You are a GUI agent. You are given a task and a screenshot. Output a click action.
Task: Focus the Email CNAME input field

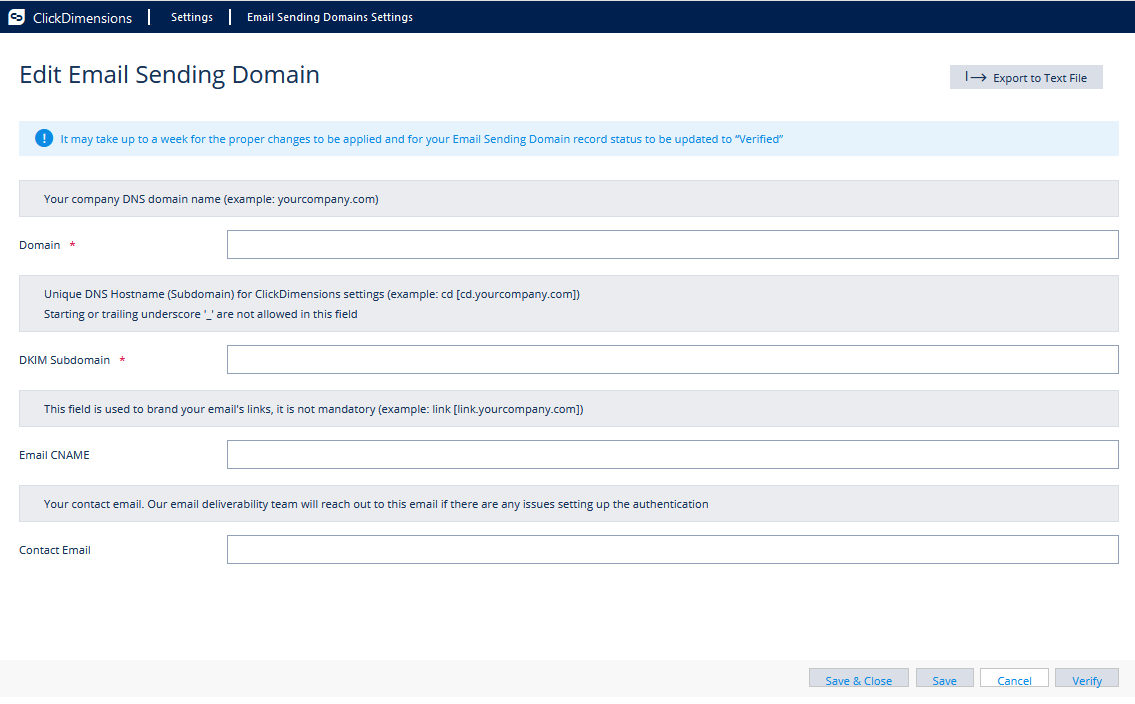(672, 454)
